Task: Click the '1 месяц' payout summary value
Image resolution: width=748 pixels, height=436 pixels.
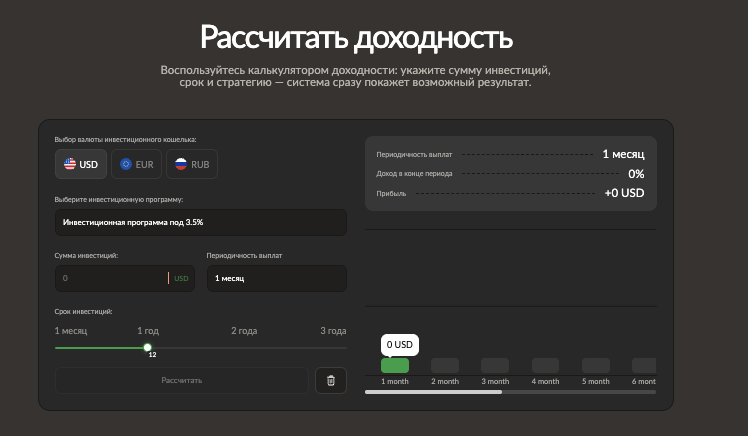Action: point(623,154)
